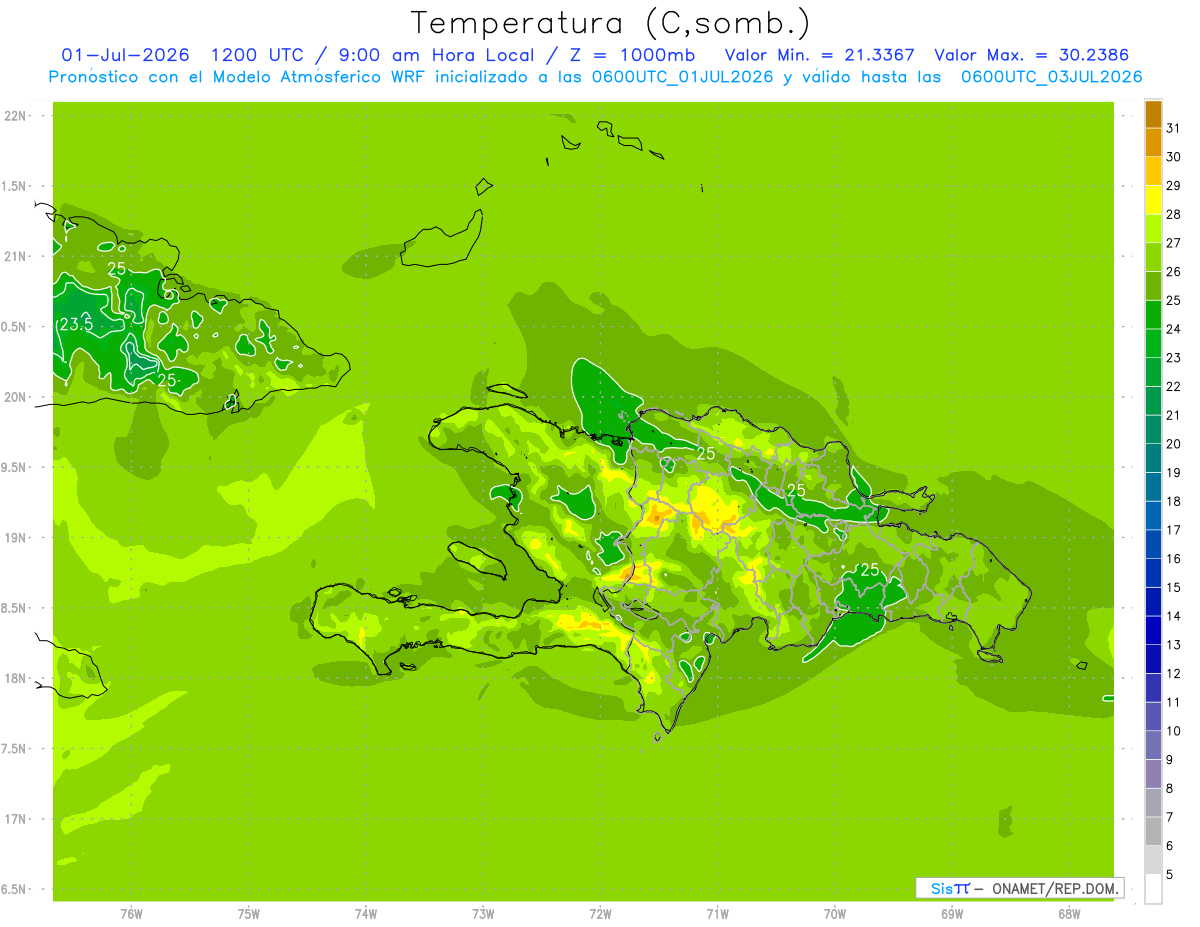Click the "75W" longitude axis label
The width and height of the screenshot is (1200, 927).
[248, 914]
